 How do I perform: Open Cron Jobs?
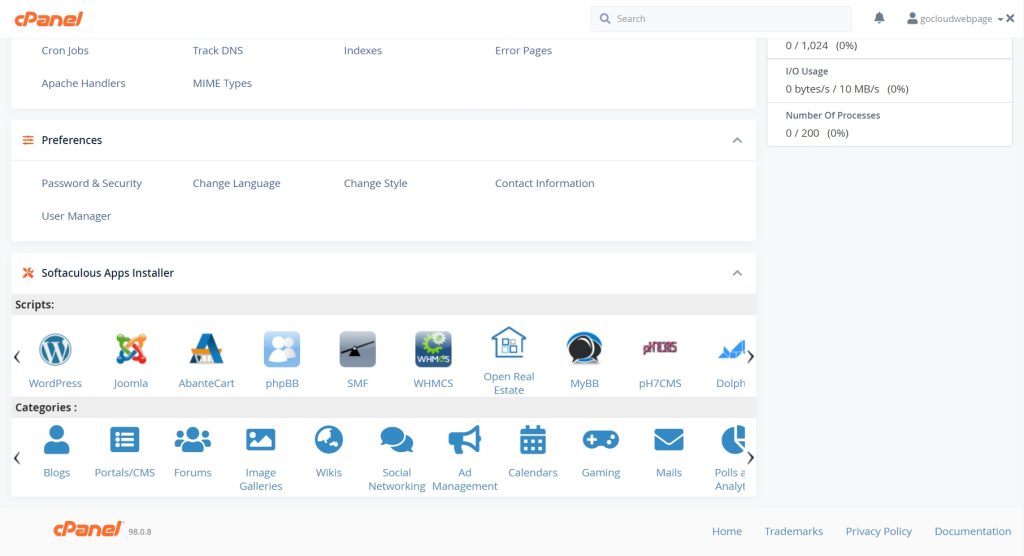(x=65, y=50)
